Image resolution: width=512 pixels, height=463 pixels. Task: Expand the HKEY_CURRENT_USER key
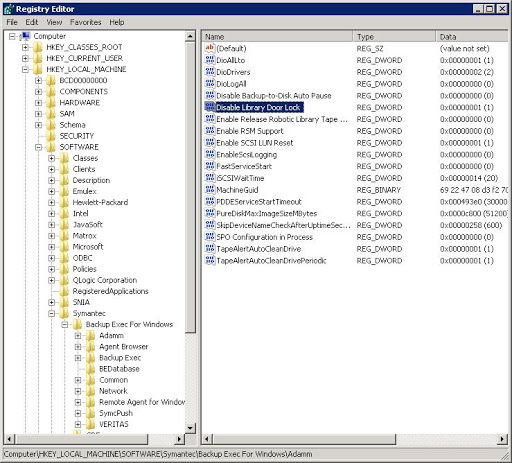tap(25, 58)
